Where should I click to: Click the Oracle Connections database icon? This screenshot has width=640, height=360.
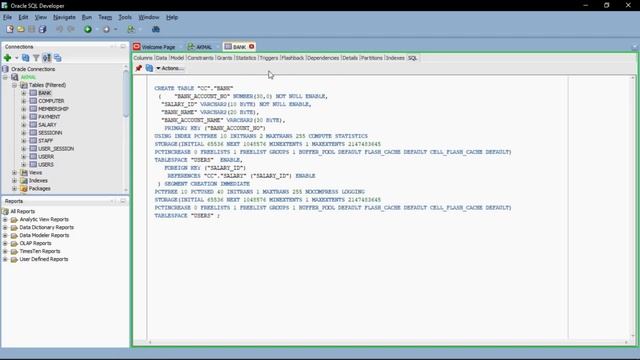coord(5,69)
